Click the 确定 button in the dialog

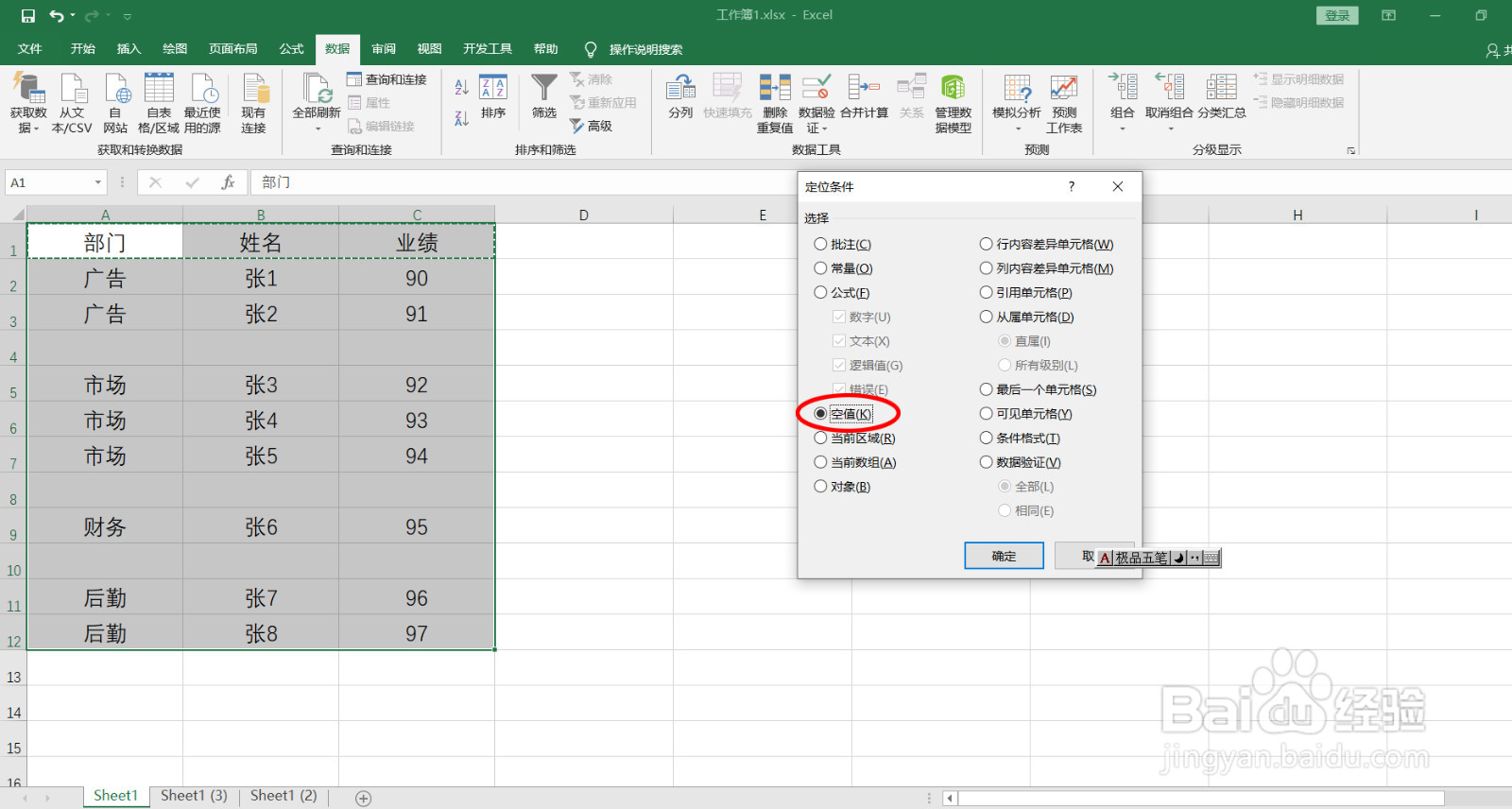tap(1004, 556)
